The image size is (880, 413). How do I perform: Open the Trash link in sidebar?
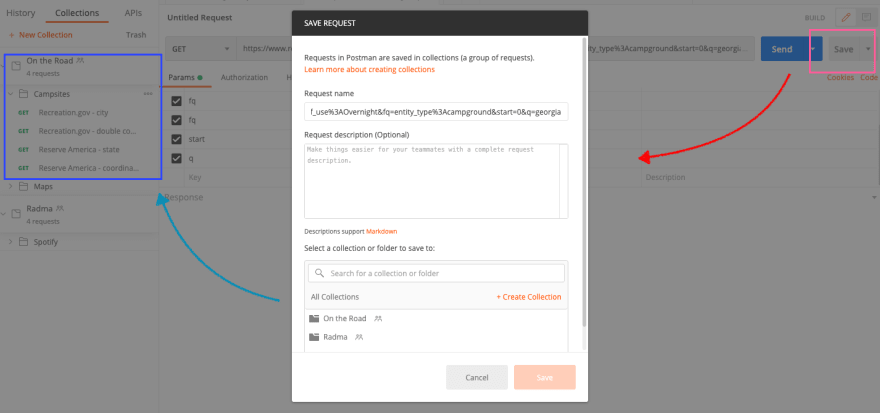(136, 35)
